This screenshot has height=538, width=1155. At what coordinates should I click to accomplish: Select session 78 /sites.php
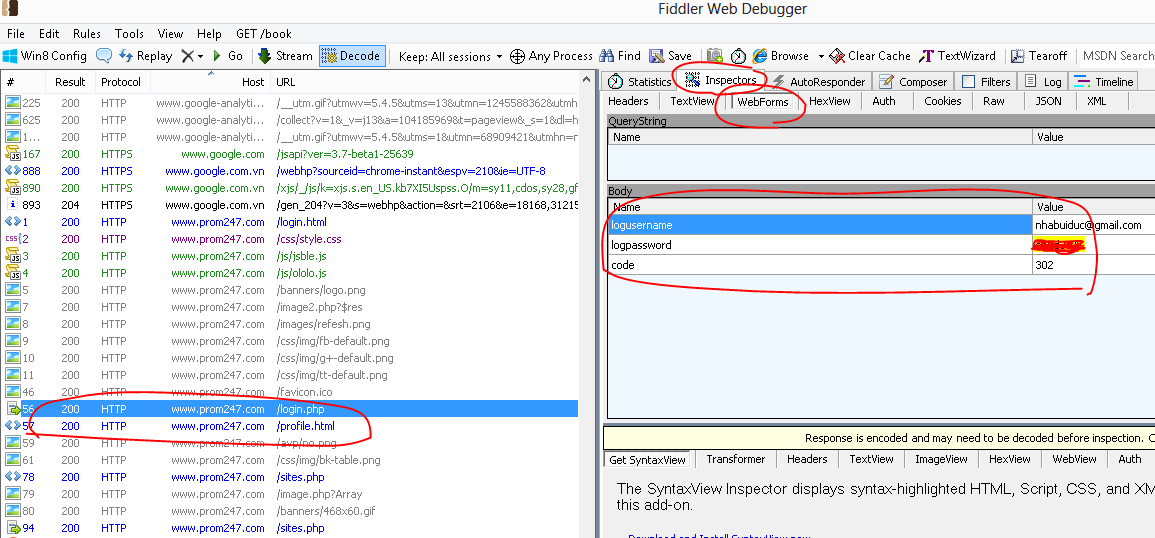tap(291, 477)
